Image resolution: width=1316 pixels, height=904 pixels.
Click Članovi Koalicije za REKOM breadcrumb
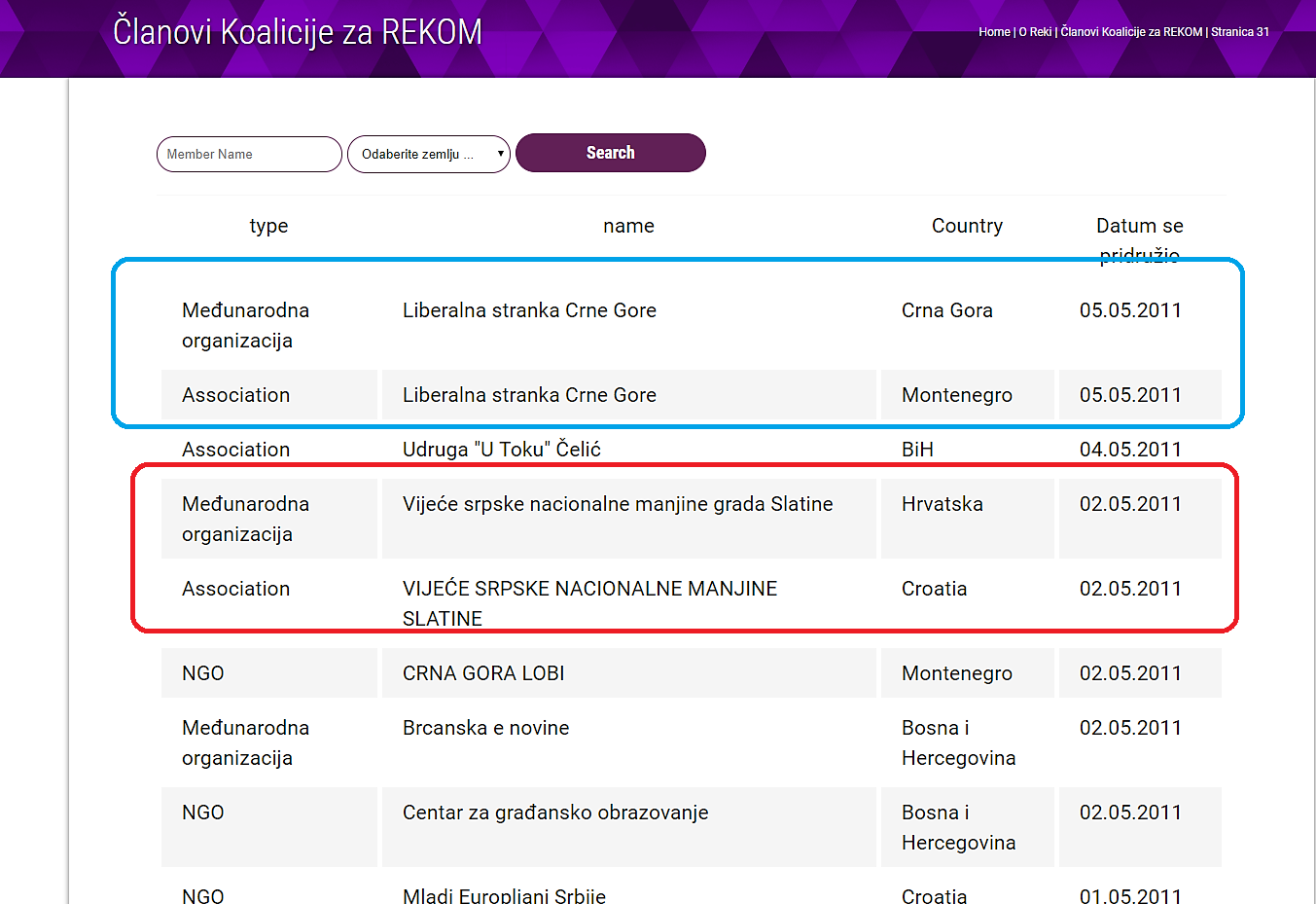point(1131,32)
